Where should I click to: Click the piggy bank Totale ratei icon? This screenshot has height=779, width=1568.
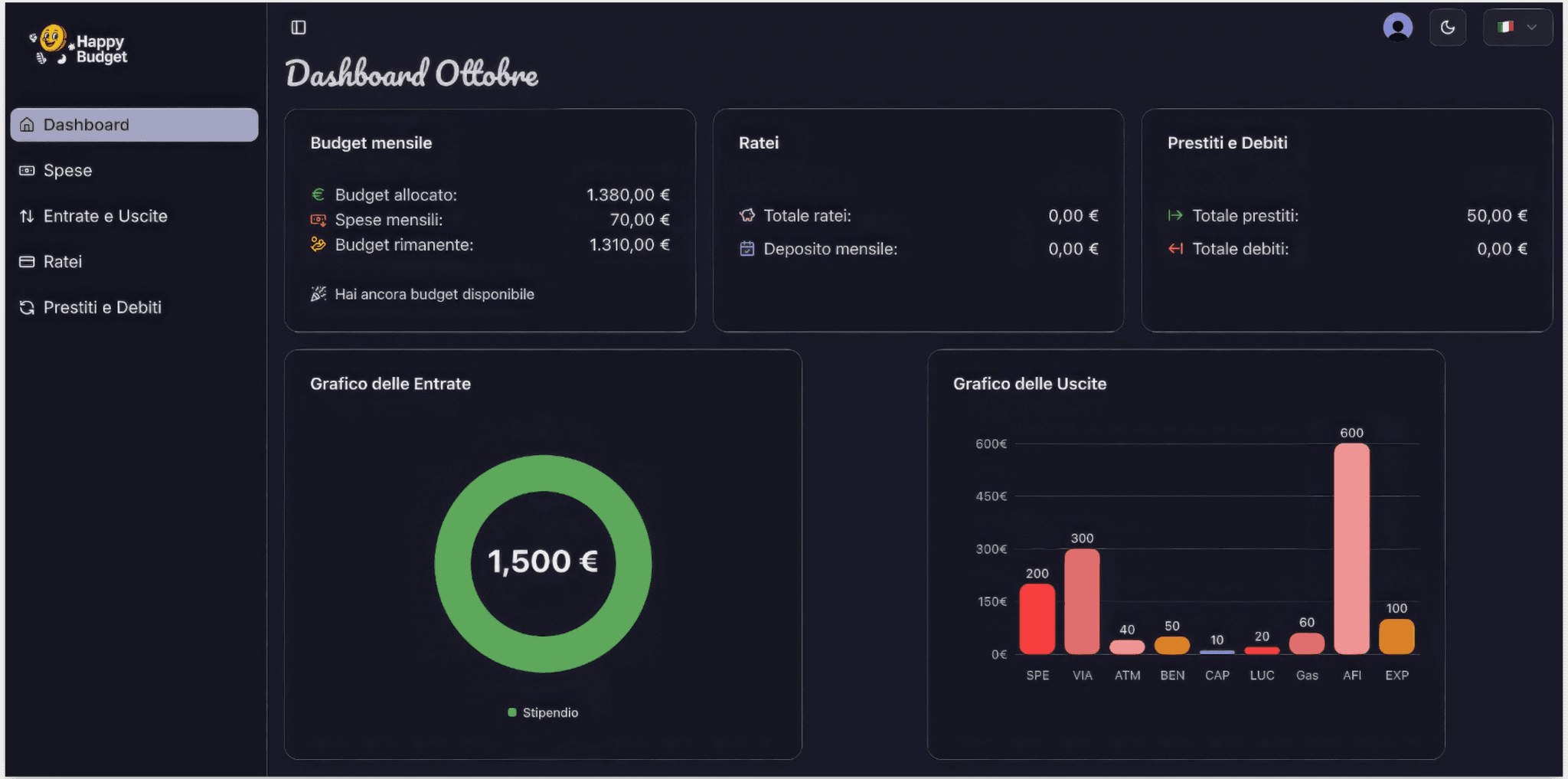(747, 216)
